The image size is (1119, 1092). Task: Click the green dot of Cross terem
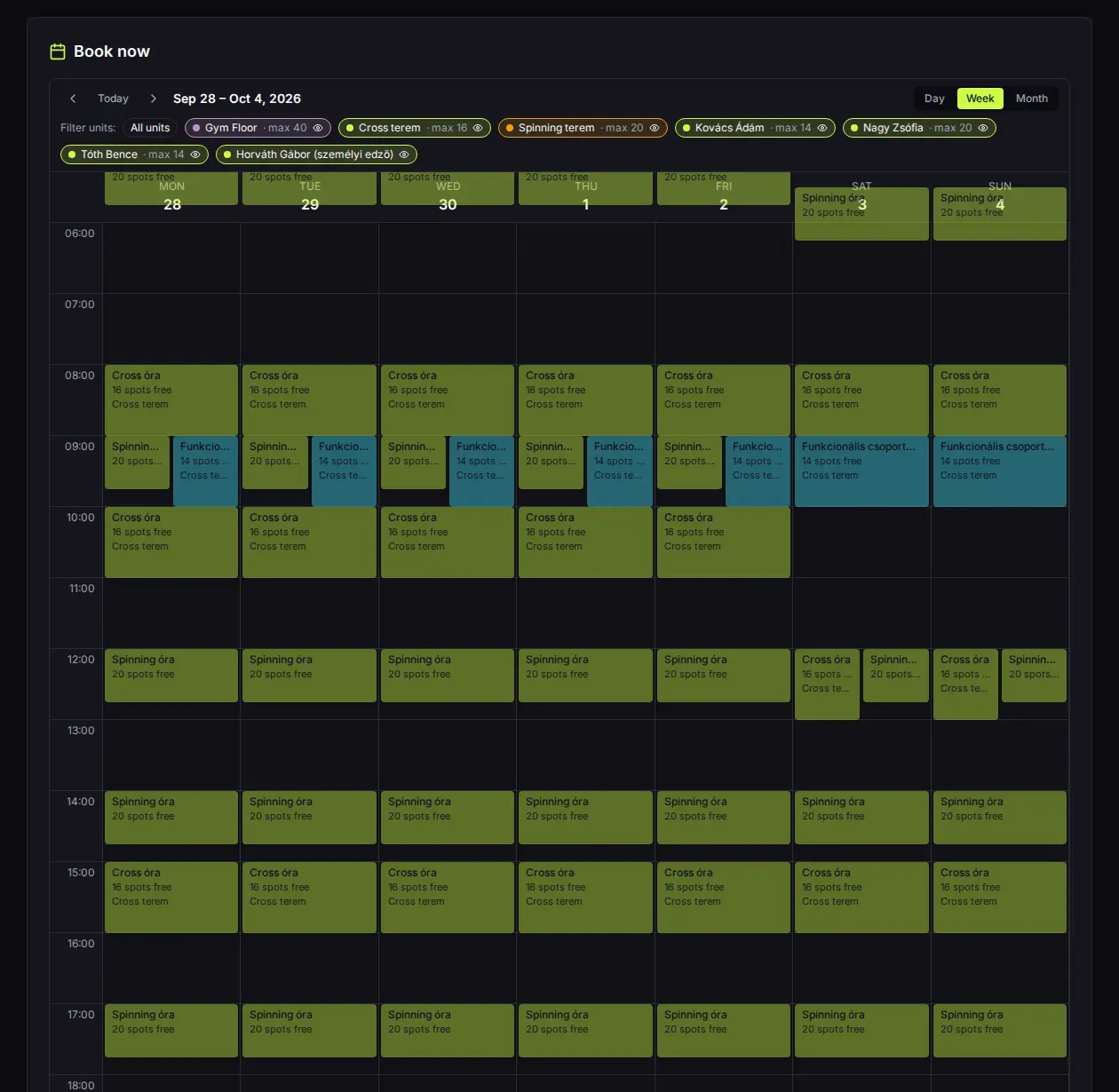(x=350, y=128)
